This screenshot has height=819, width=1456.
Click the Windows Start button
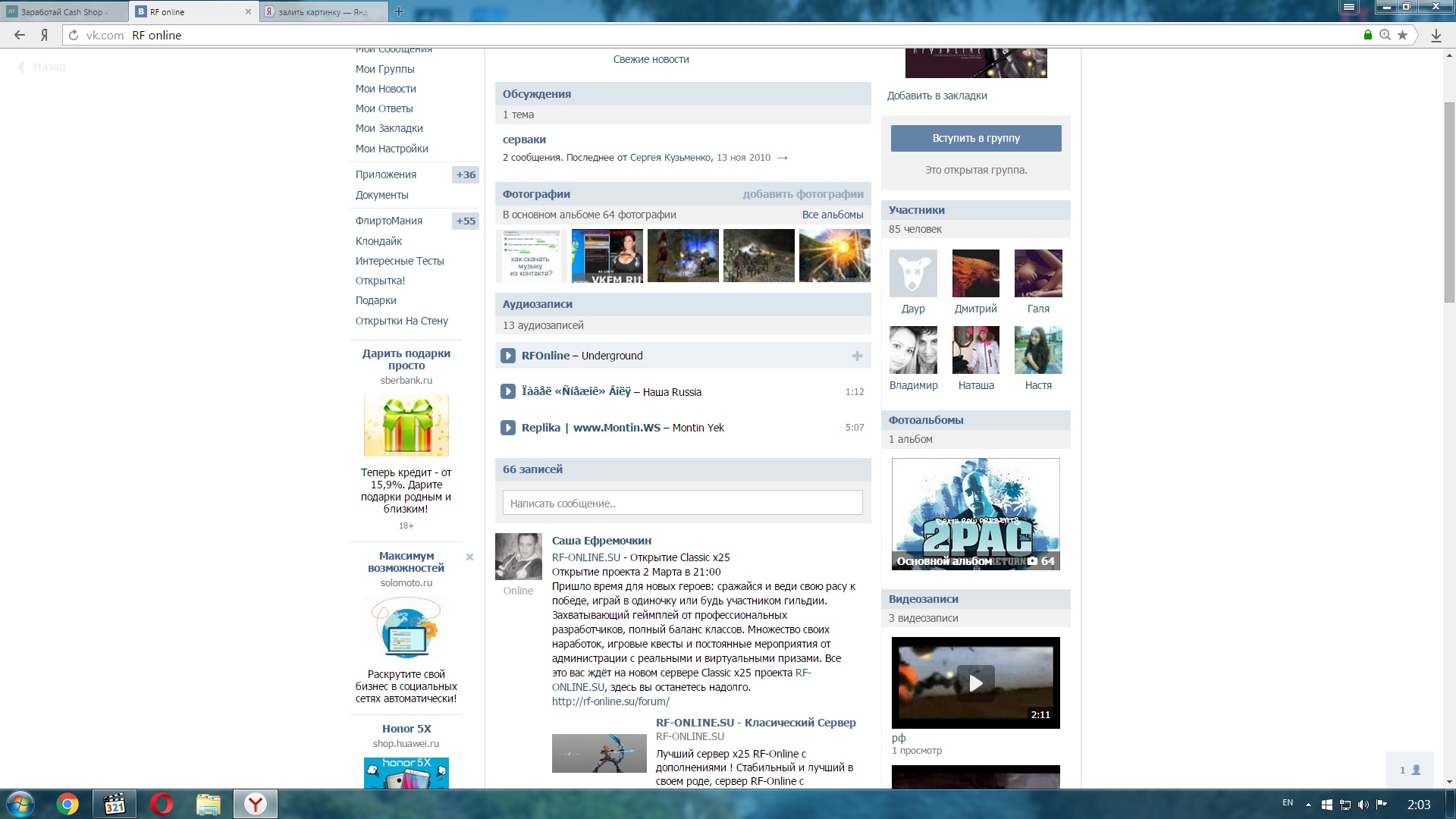tap(20, 804)
